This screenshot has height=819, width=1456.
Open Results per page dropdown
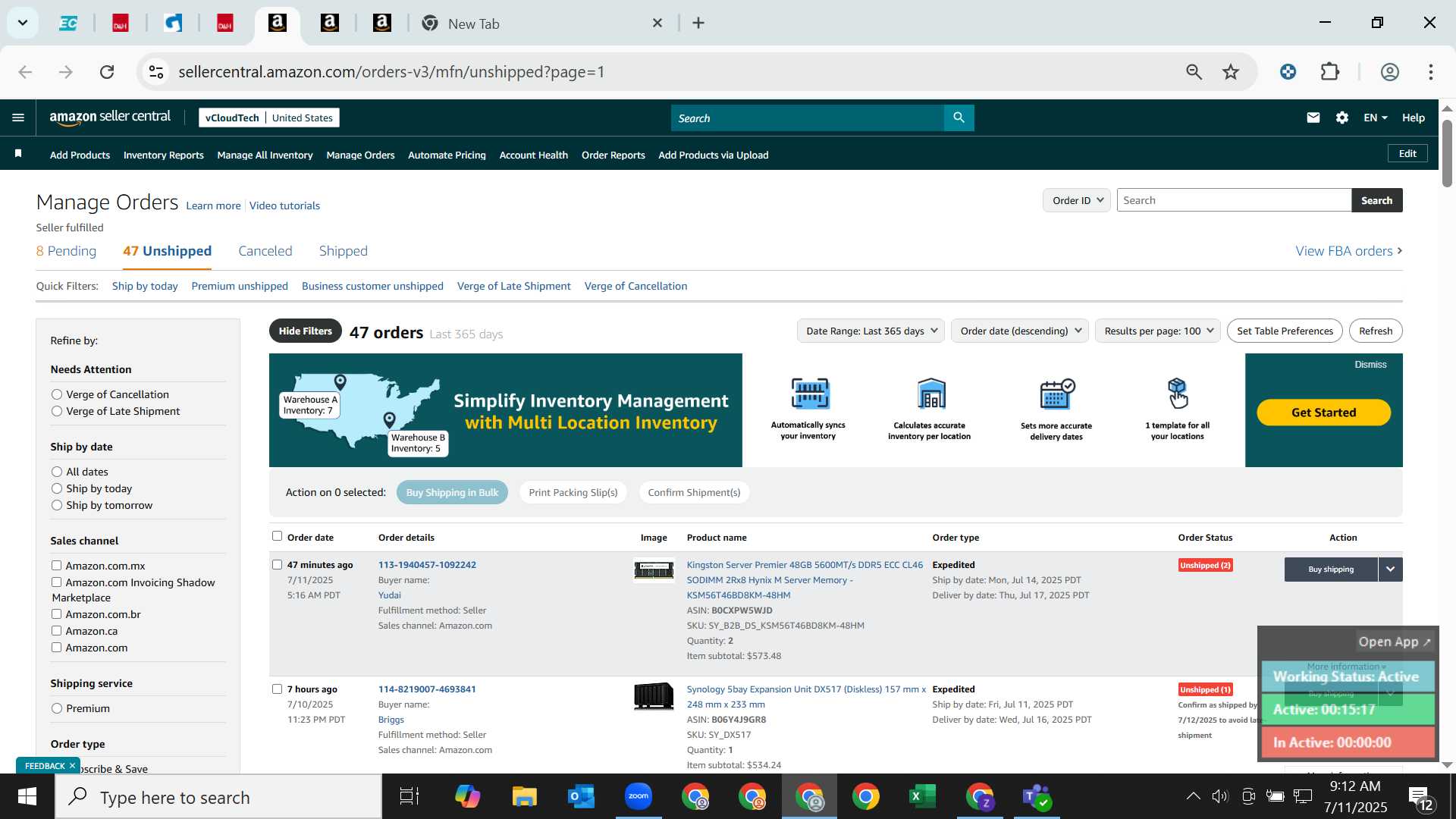1157,331
